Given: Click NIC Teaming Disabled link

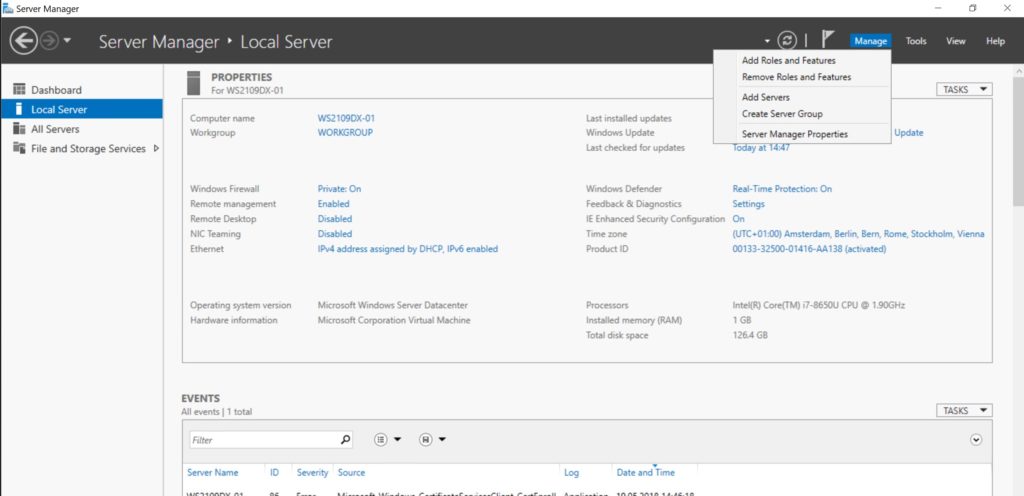Looking at the screenshot, I should 334,234.
